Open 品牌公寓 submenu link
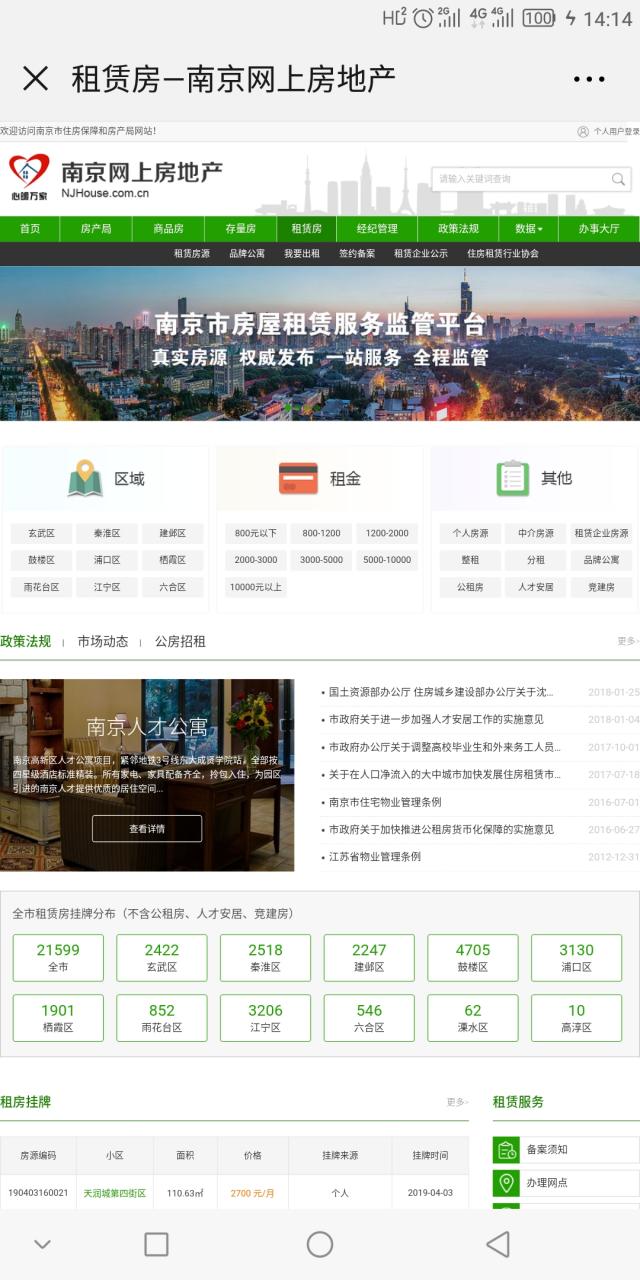The height and width of the screenshot is (1280, 640). pos(247,254)
